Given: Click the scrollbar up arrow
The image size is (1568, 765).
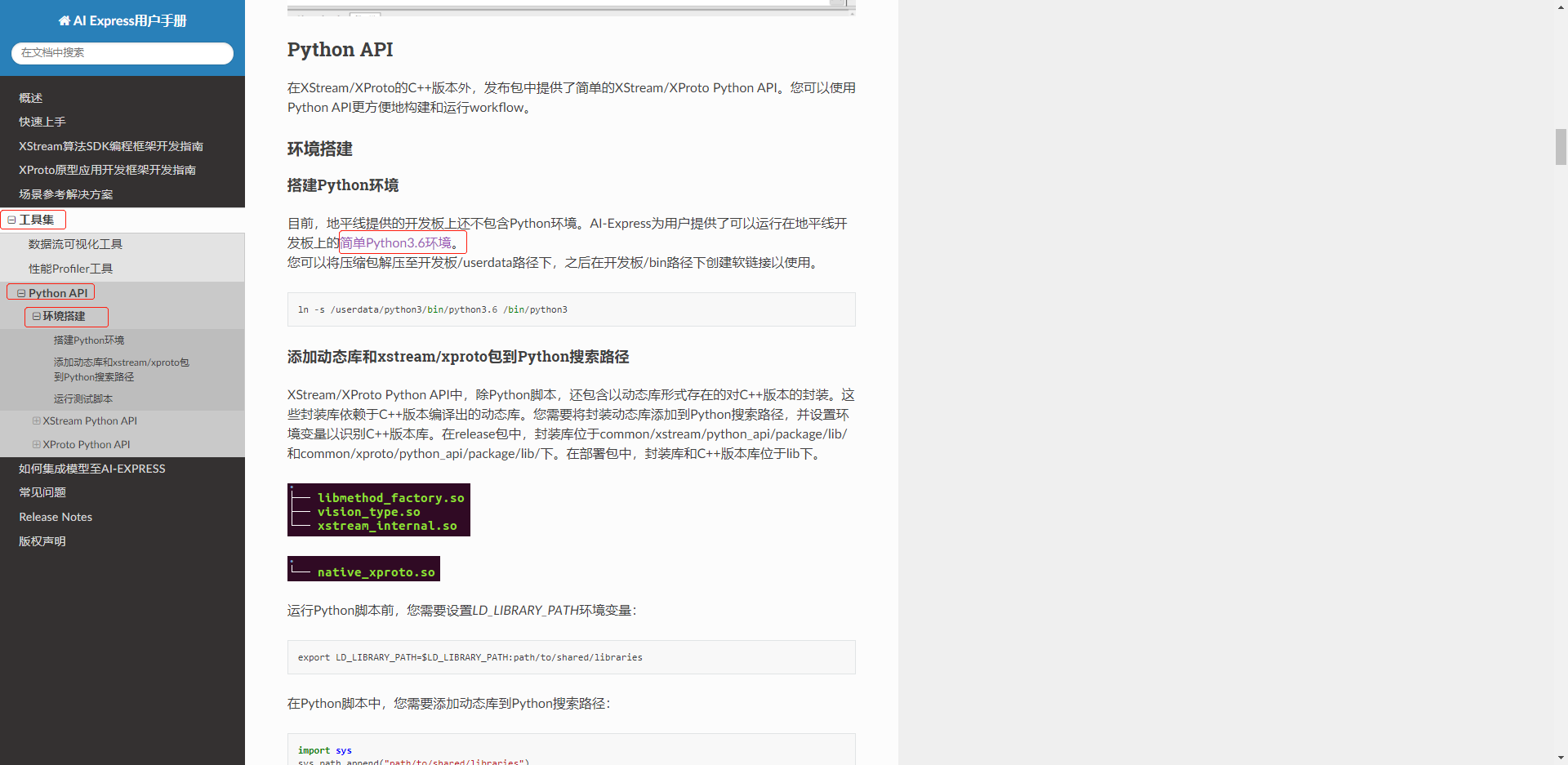Looking at the screenshot, I should [1561, 7].
